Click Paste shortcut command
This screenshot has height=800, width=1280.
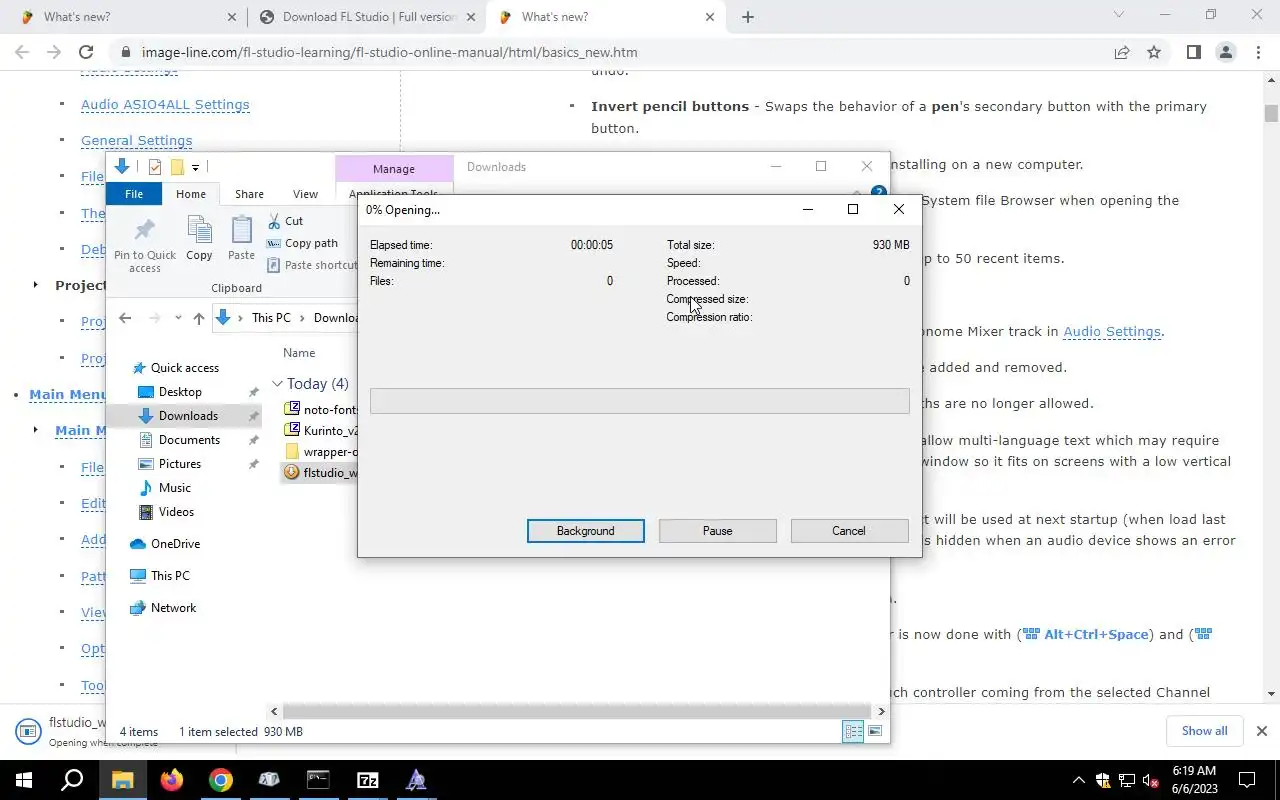tap(312, 265)
